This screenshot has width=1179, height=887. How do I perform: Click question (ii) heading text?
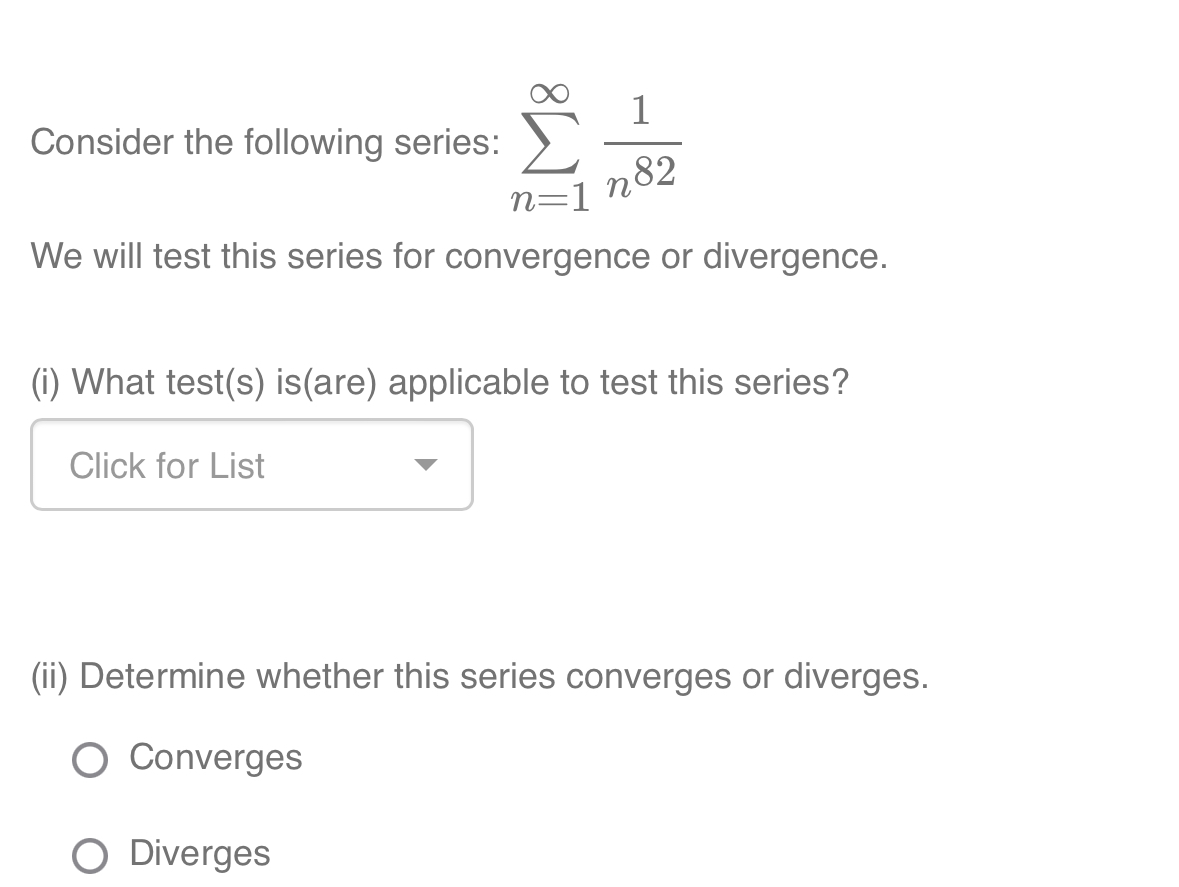(478, 676)
